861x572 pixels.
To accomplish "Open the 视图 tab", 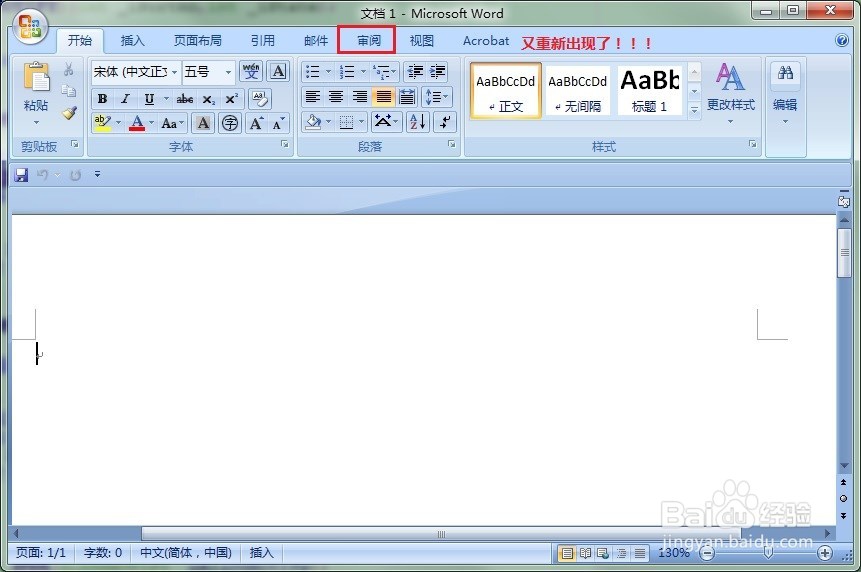I will point(422,41).
